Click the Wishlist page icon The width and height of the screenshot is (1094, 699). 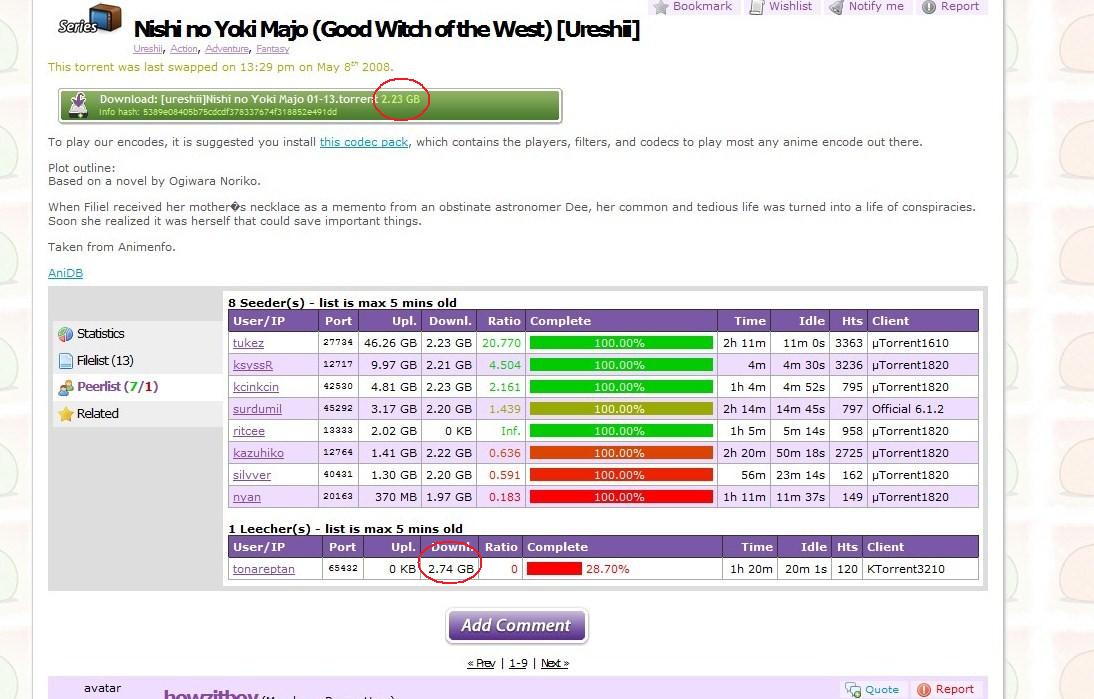[756, 7]
